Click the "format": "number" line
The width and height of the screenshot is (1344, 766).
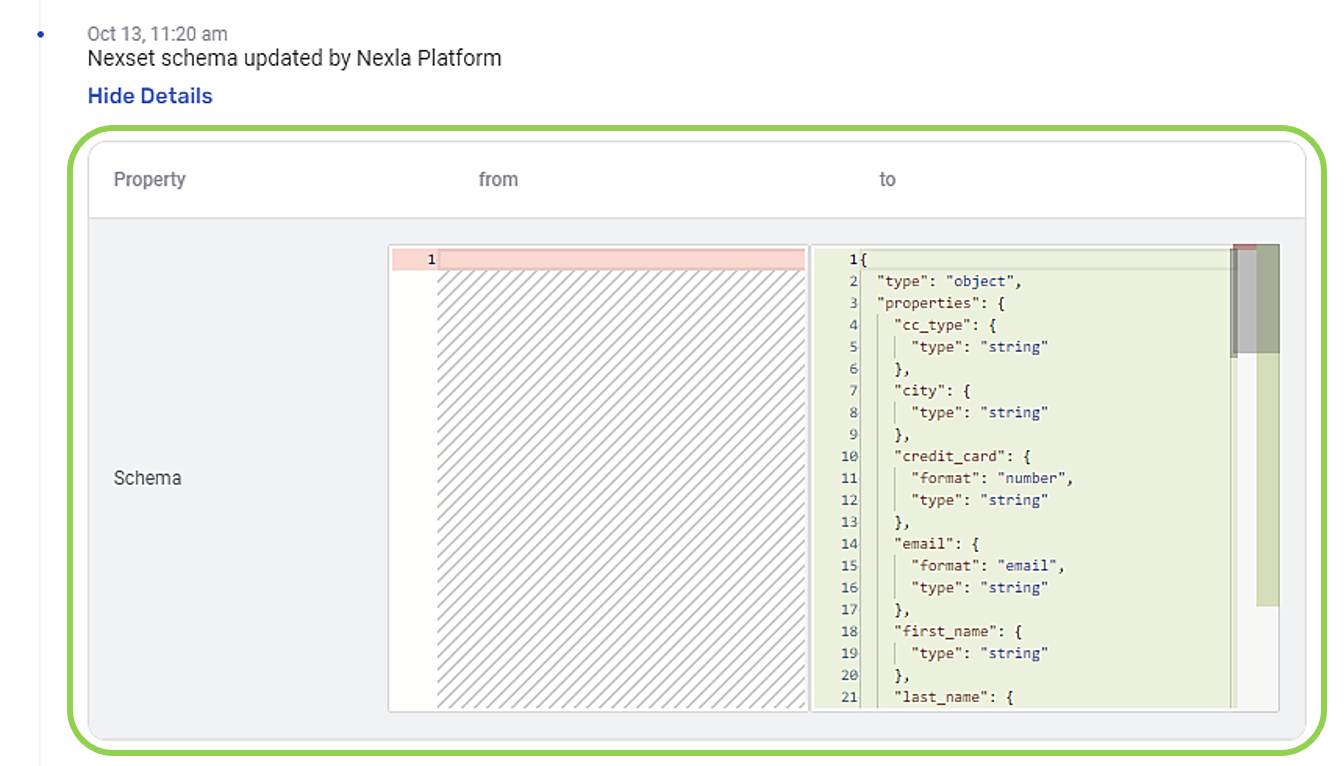click(992, 478)
